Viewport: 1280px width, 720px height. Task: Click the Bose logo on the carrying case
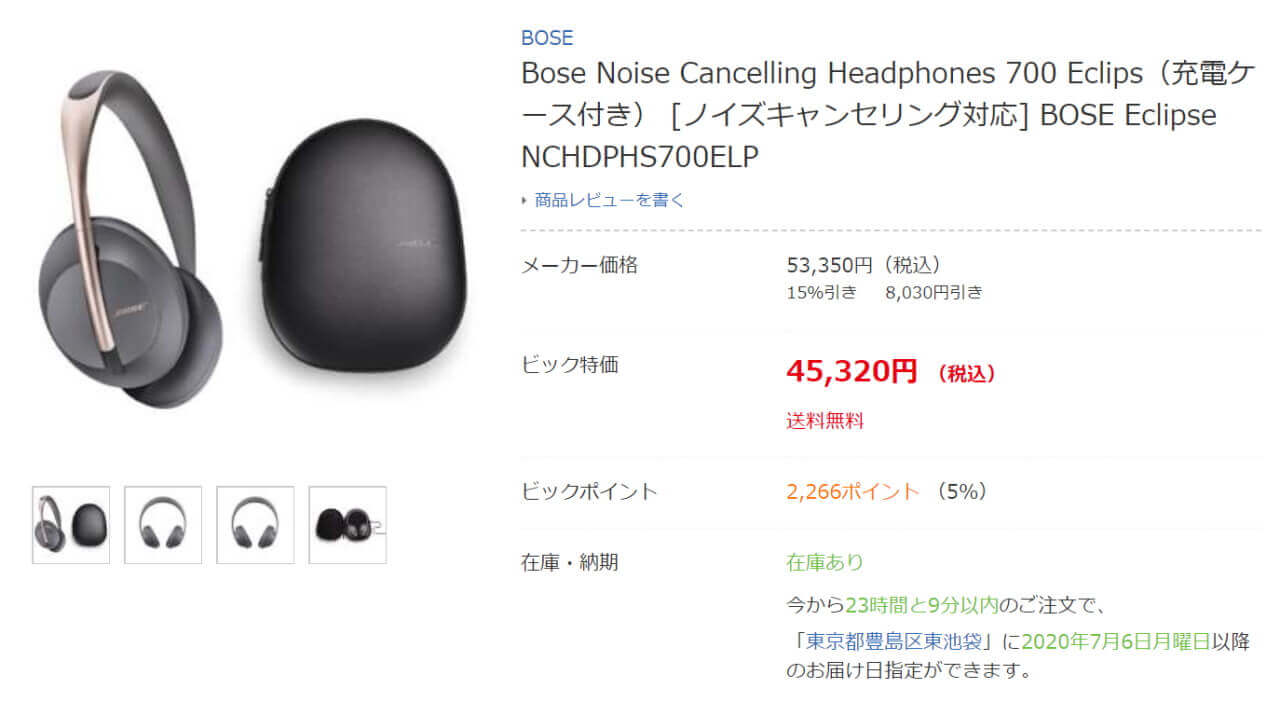pos(414,243)
